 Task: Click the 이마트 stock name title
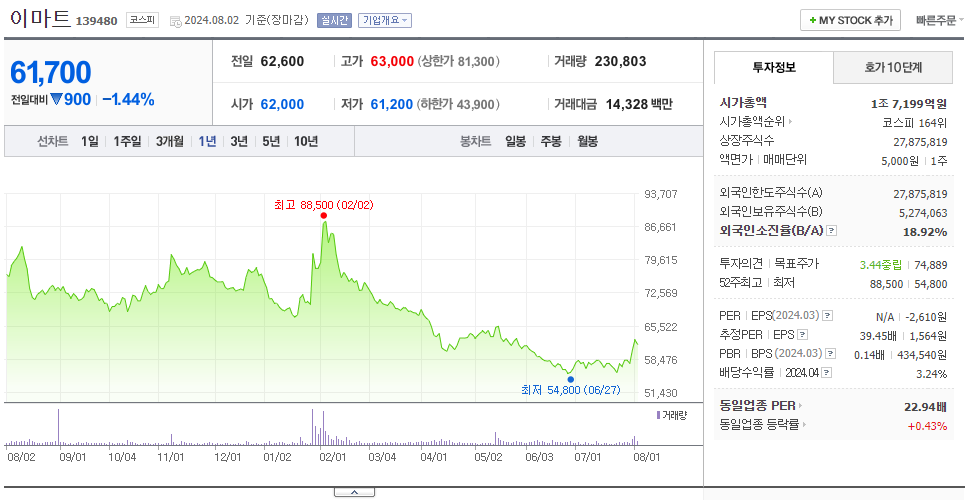coord(40,19)
